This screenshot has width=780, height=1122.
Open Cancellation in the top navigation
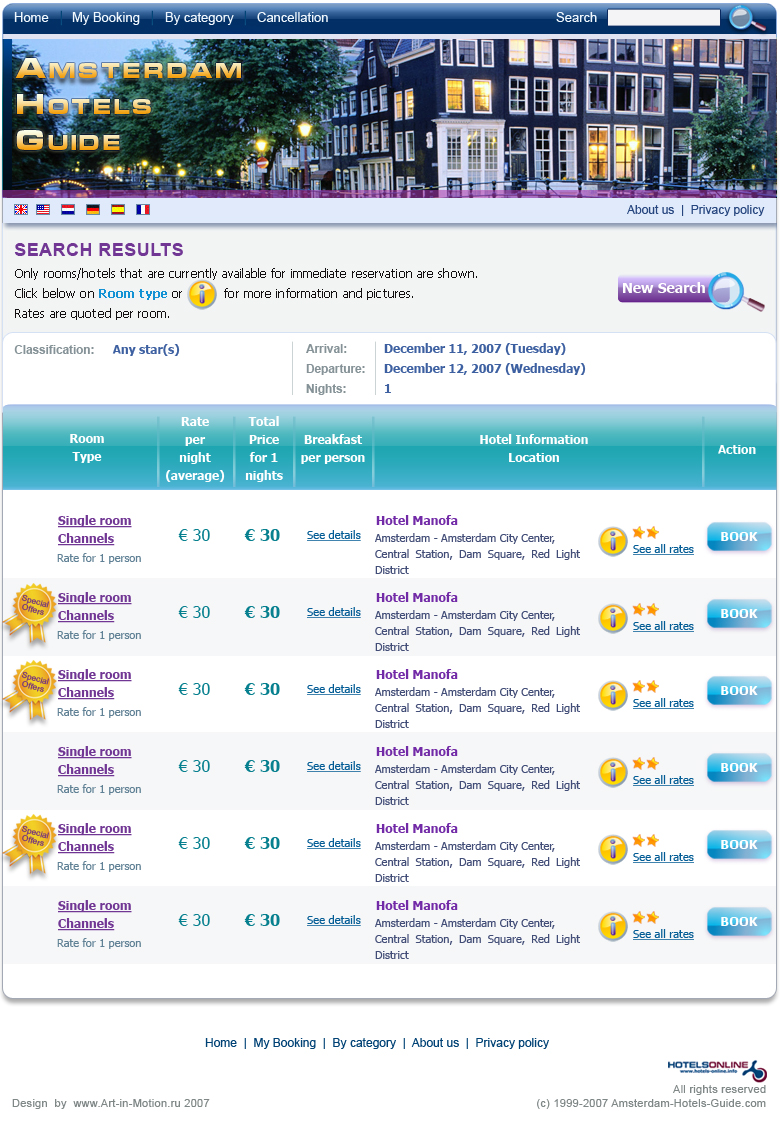(293, 18)
